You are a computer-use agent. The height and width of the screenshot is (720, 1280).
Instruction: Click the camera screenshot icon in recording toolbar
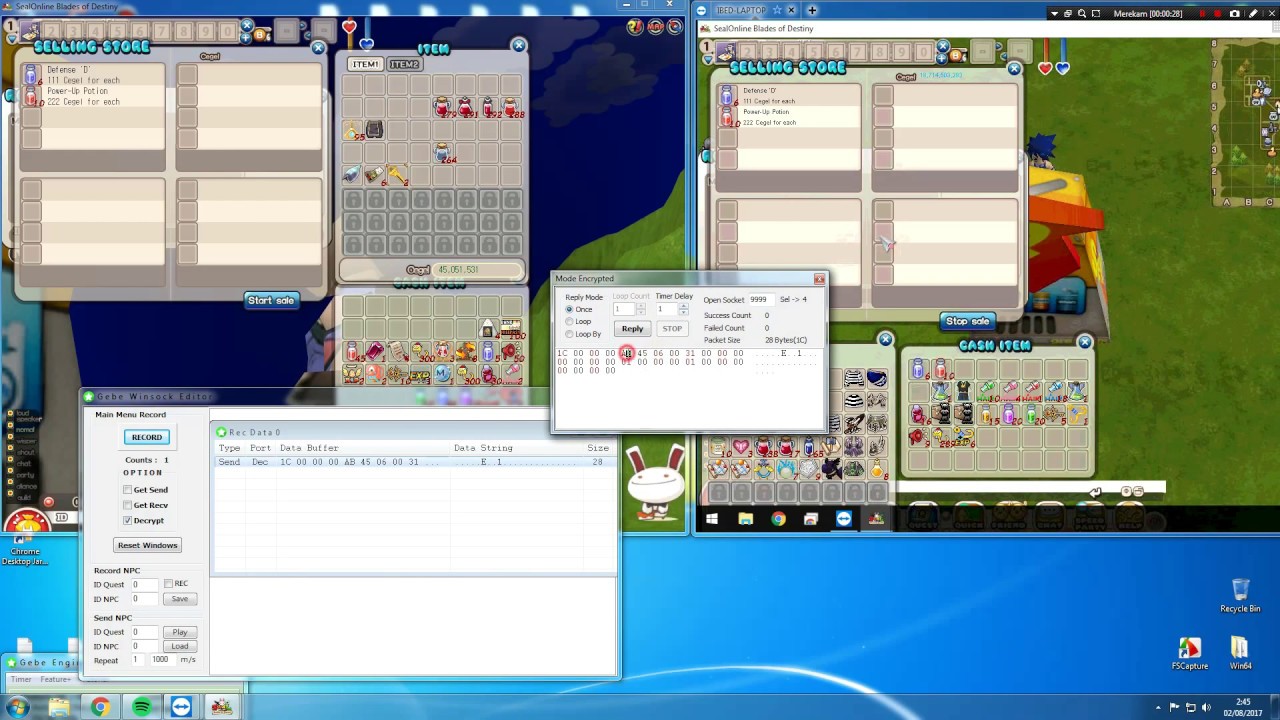click(x=1234, y=14)
